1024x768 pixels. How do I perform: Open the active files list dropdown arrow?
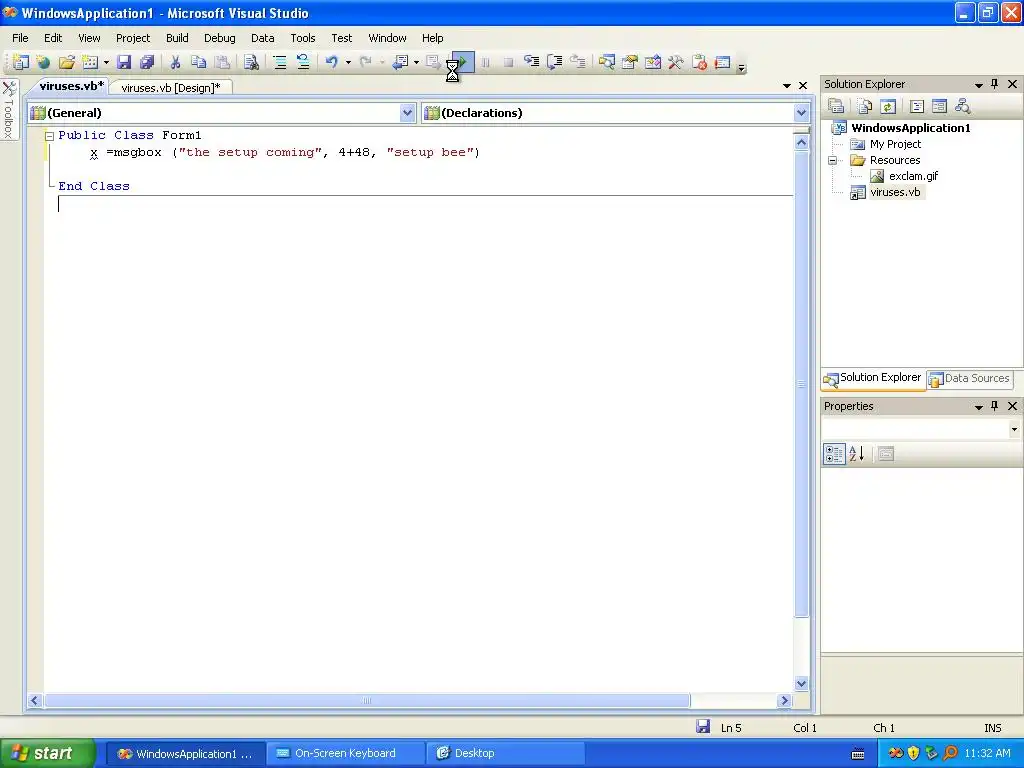point(787,86)
